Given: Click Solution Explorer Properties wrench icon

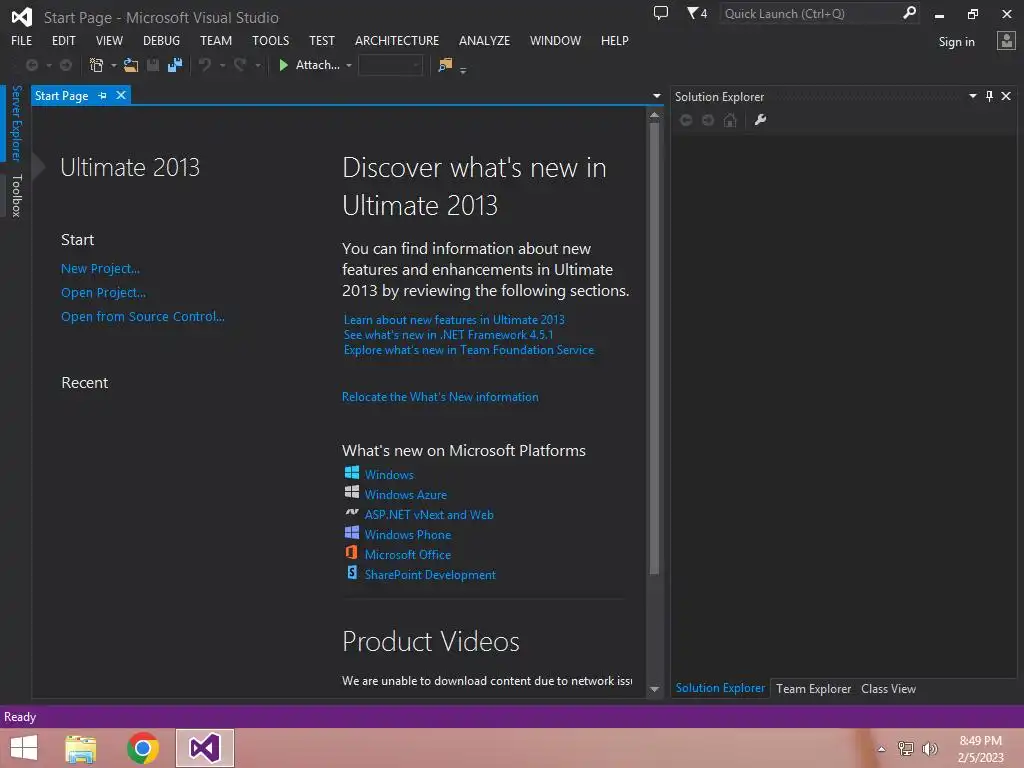Looking at the screenshot, I should point(760,120).
